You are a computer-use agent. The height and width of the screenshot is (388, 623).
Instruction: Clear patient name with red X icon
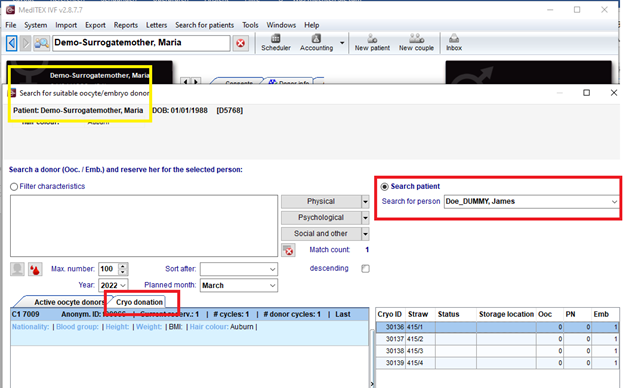coord(240,43)
